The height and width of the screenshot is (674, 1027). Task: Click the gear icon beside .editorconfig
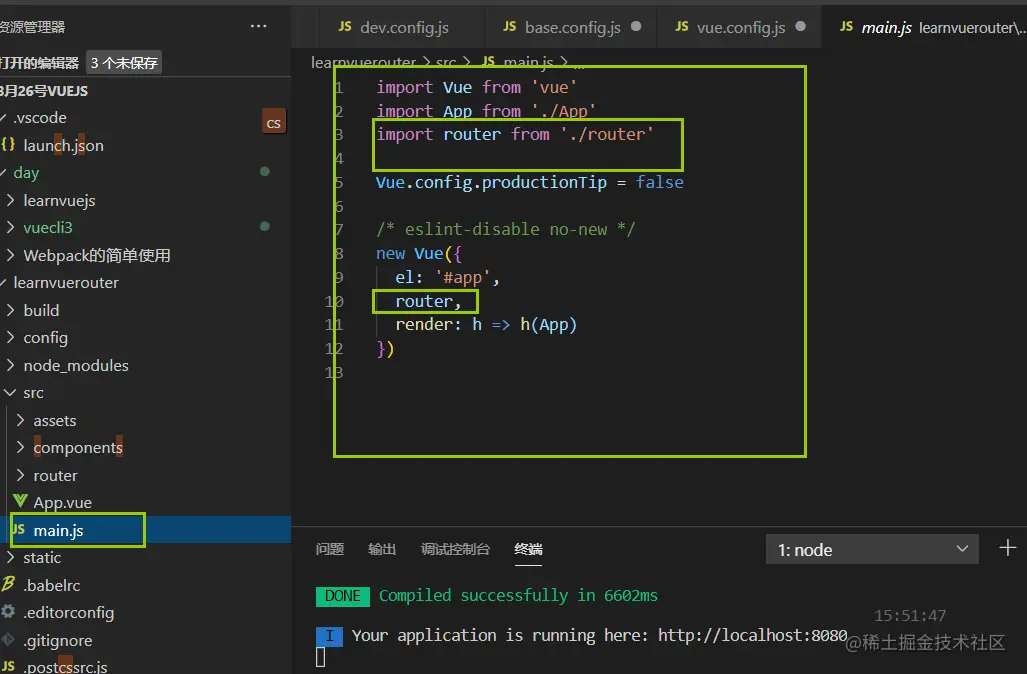[8, 612]
